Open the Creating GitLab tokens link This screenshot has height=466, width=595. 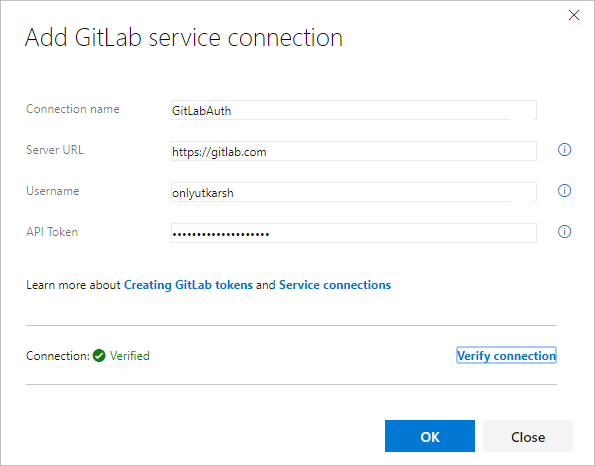click(188, 285)
